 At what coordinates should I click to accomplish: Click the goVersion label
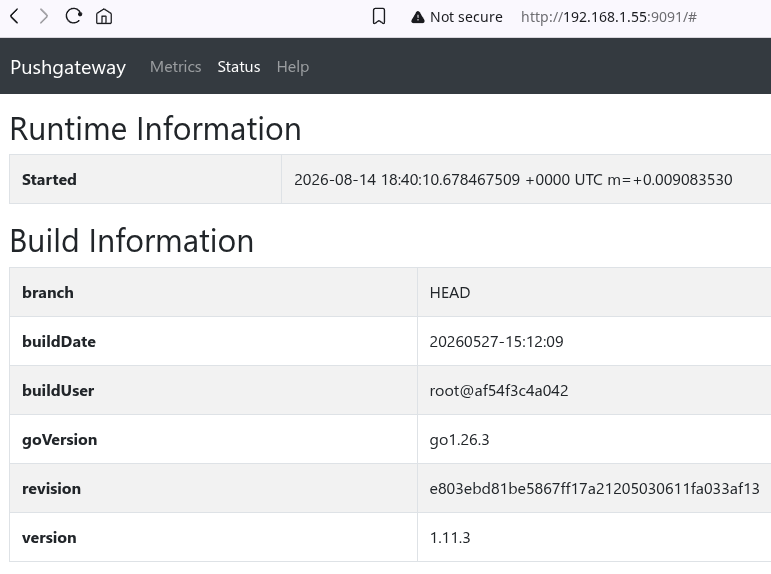(x=59, y=440)
